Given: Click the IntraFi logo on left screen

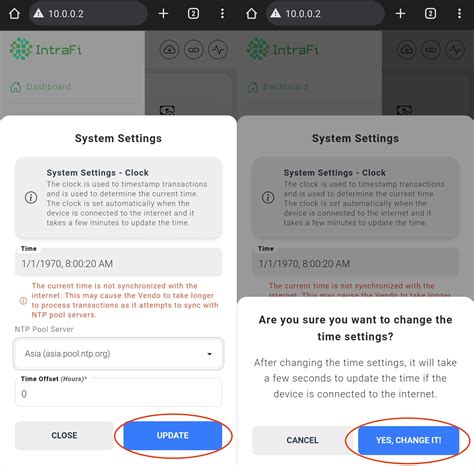Looking at the screenshot, I should (46, 49).
